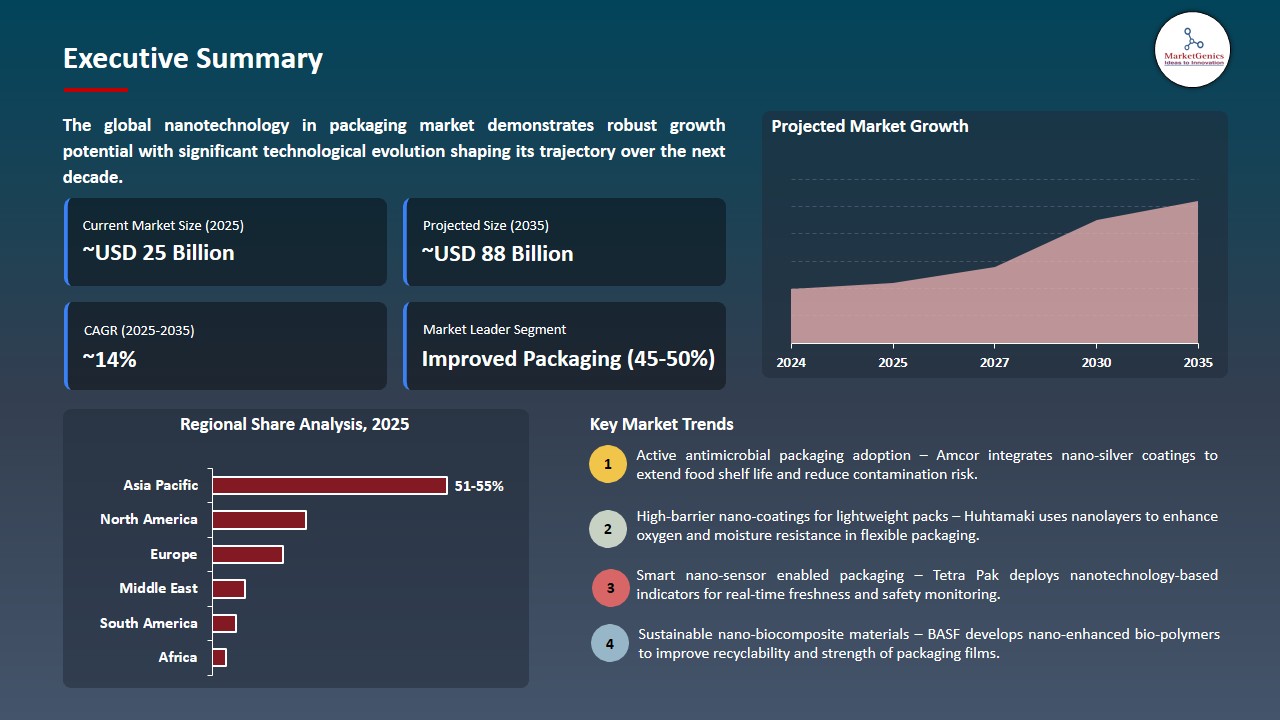
Task: Click the 2035 axis label on growth chart
Action: 1197,363
